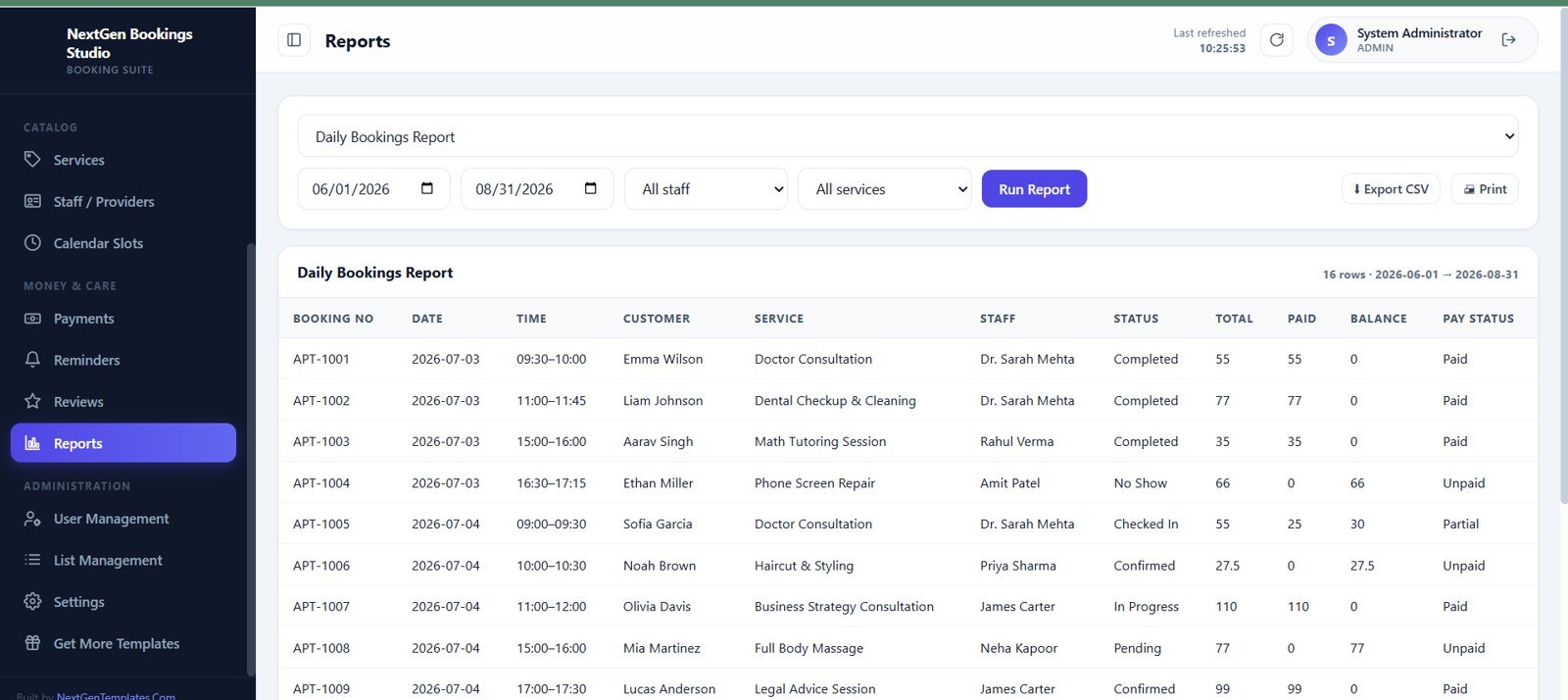This screenshot has height=700, width=1568.
Task: Navigate to Payments
Action: (x=123, y=319)
